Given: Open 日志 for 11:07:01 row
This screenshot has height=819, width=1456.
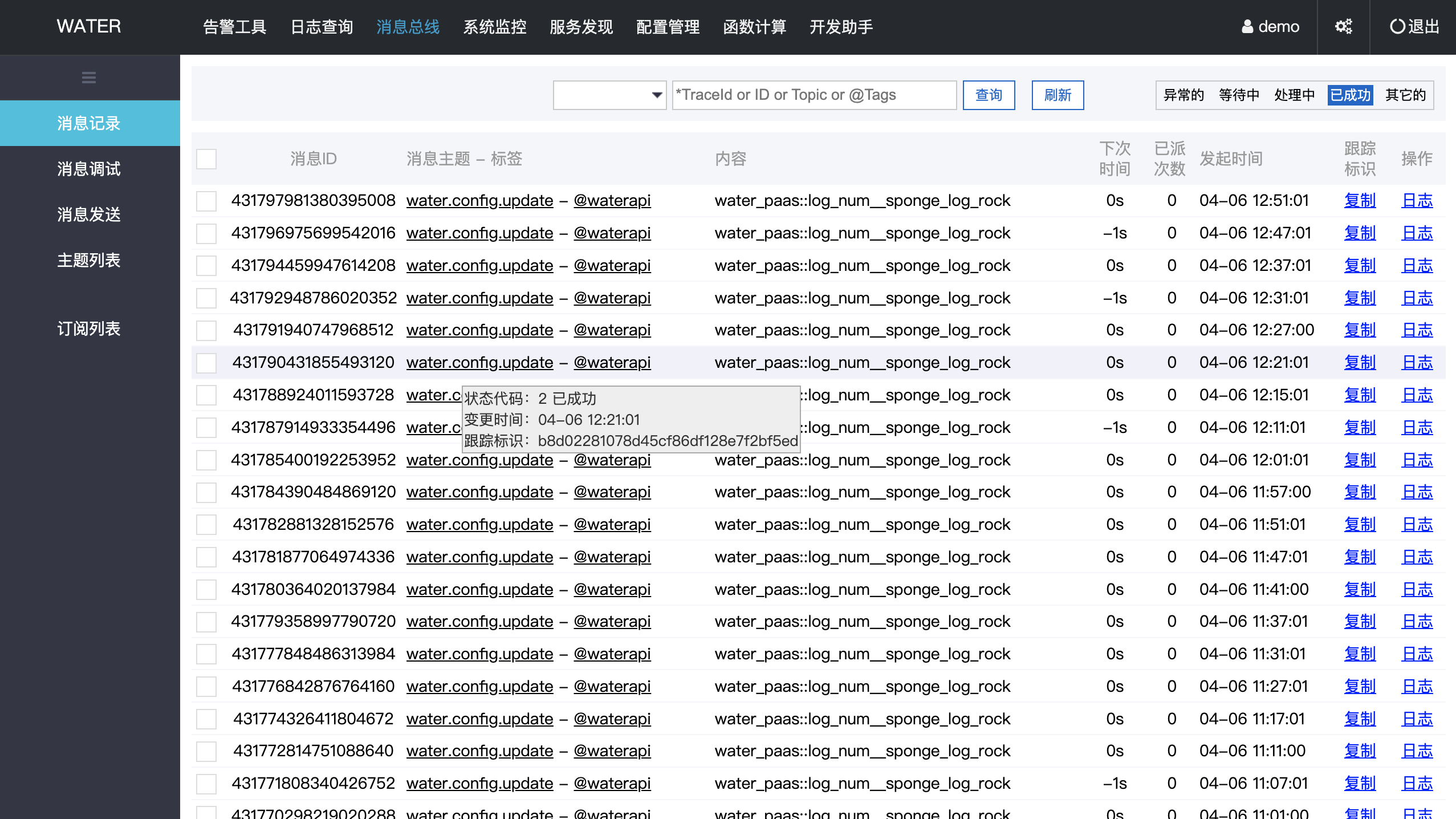Looking at the screenshot, I should (1417, 784).
